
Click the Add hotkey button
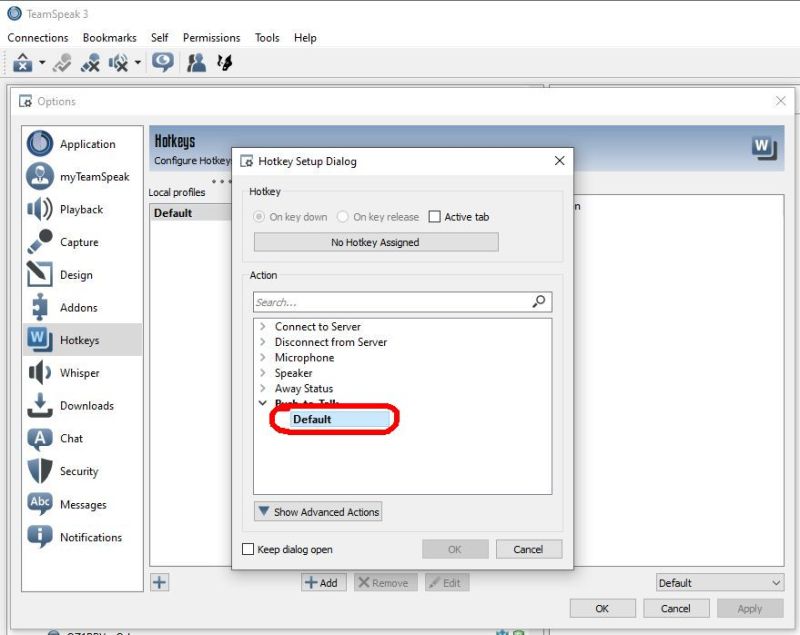point(323,582)
